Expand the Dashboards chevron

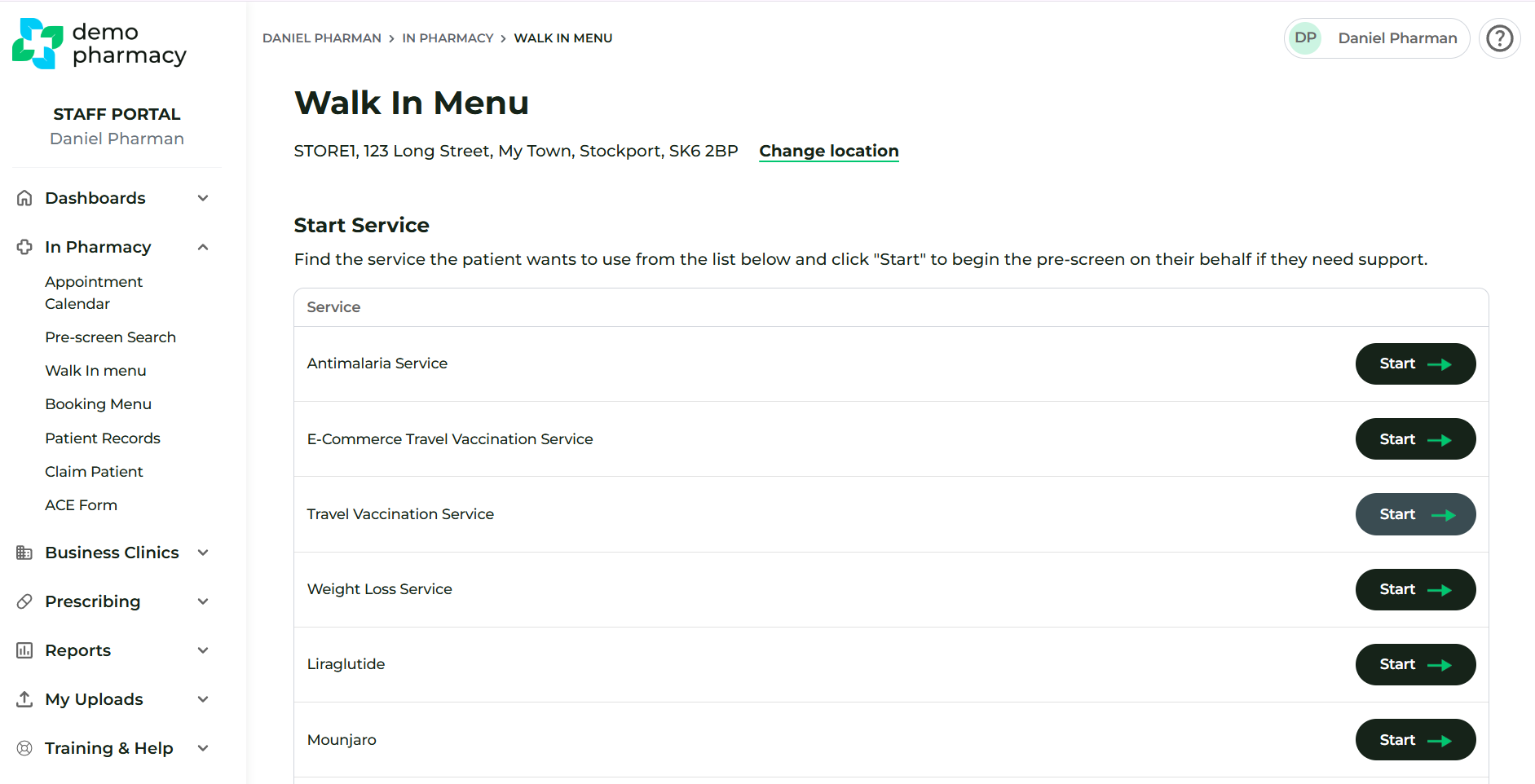203,198
